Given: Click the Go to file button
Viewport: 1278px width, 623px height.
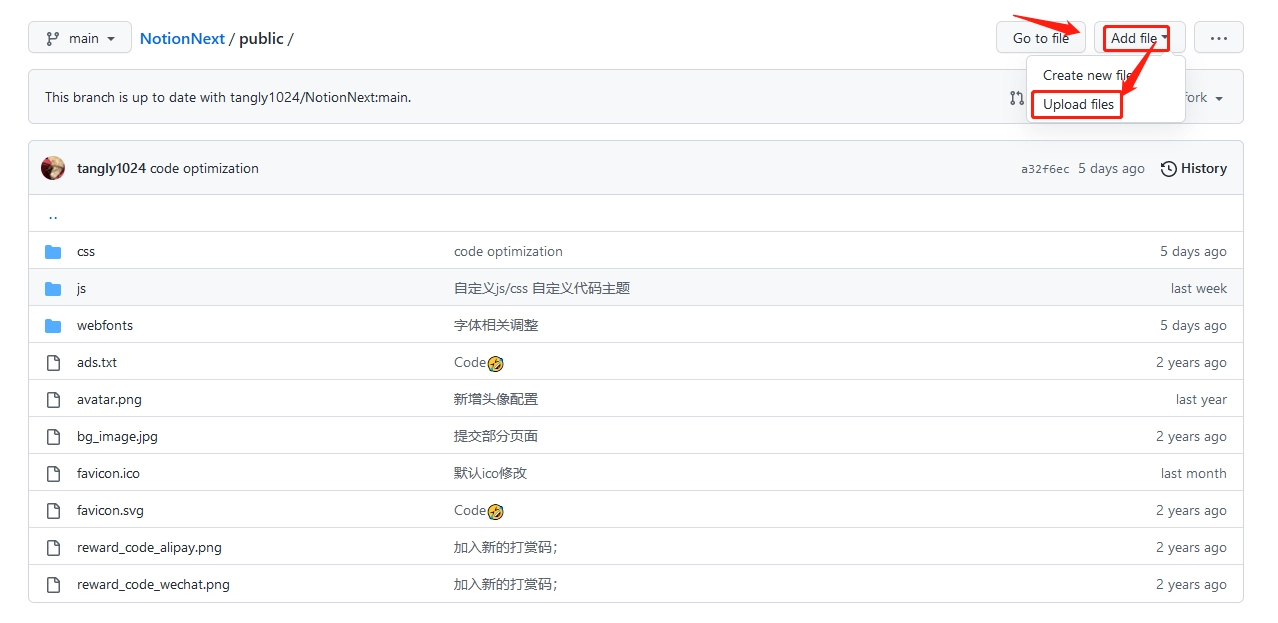Looking at the screenshot, I should tap(1040, 38).
